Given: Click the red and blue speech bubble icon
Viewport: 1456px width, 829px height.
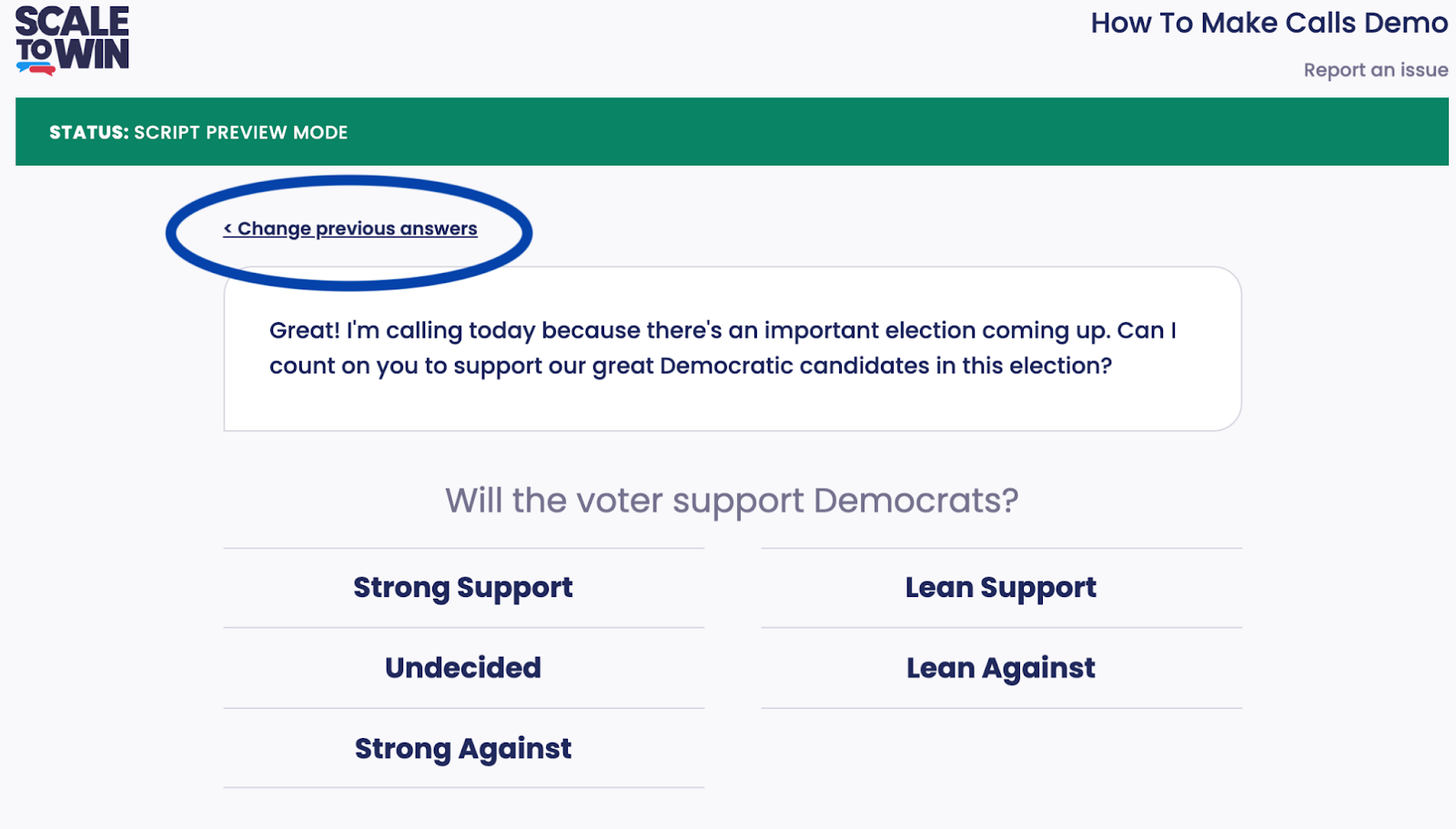Looking at the screenshot, I should point(35,67).
